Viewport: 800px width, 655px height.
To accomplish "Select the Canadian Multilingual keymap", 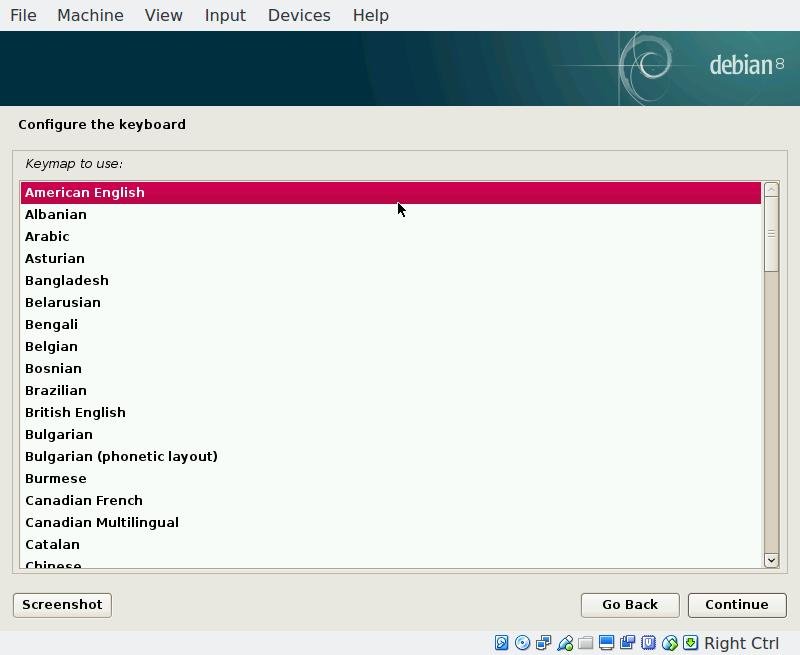I will [x=391, y=522].
